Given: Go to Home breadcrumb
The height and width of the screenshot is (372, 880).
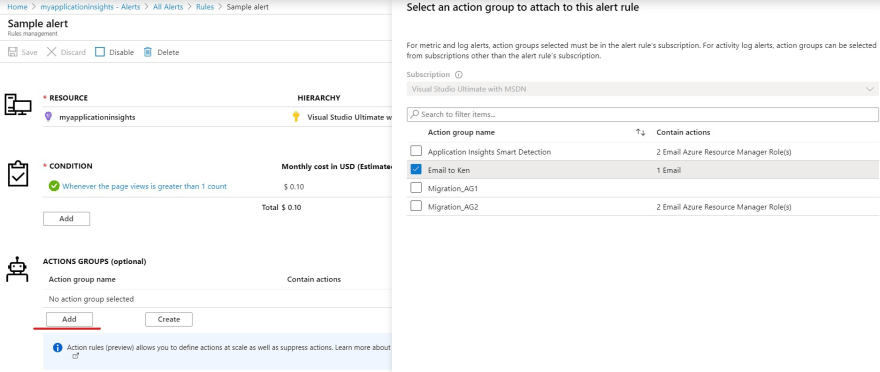Looking at the screenshot, I should pyautogui.click(x=17, y=7).
